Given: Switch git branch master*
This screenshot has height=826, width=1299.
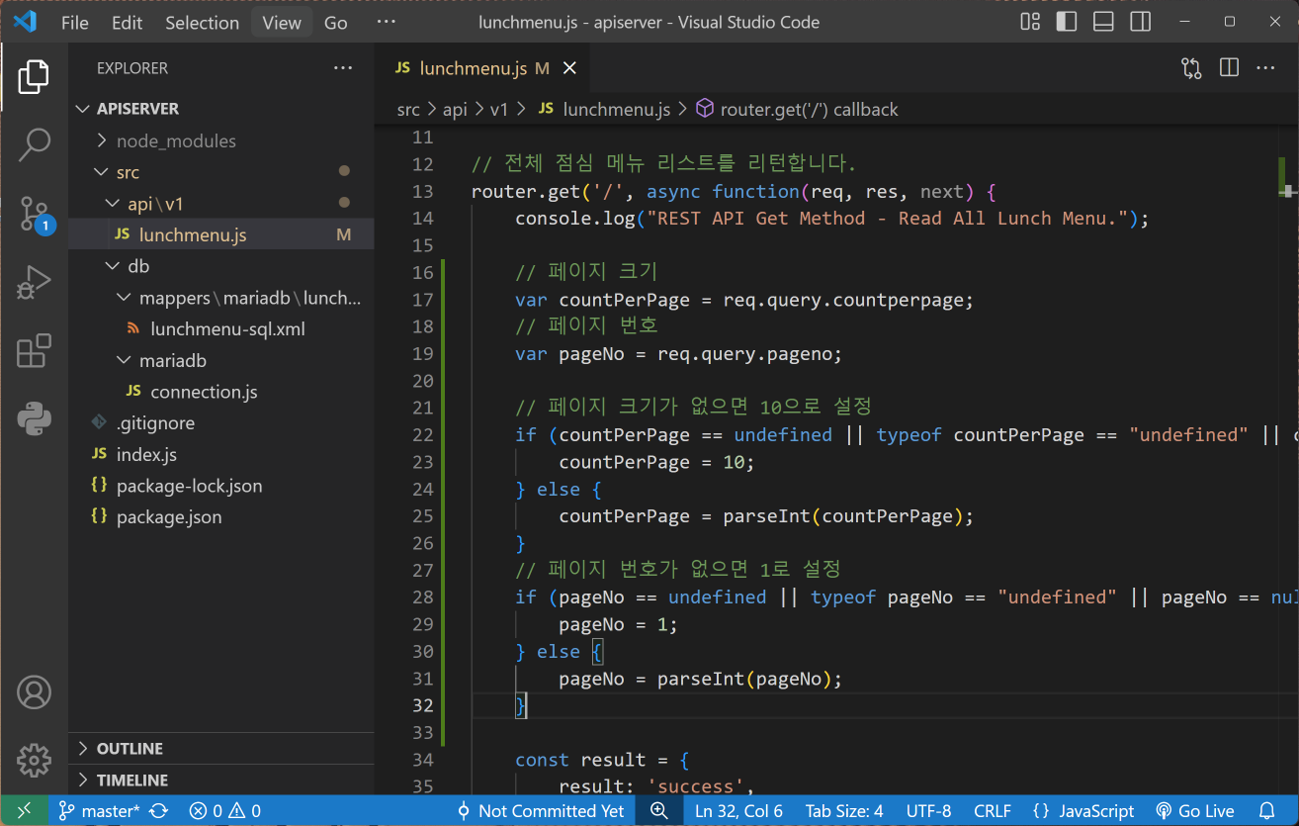Looking at the screenshot, I should point(99,811).
